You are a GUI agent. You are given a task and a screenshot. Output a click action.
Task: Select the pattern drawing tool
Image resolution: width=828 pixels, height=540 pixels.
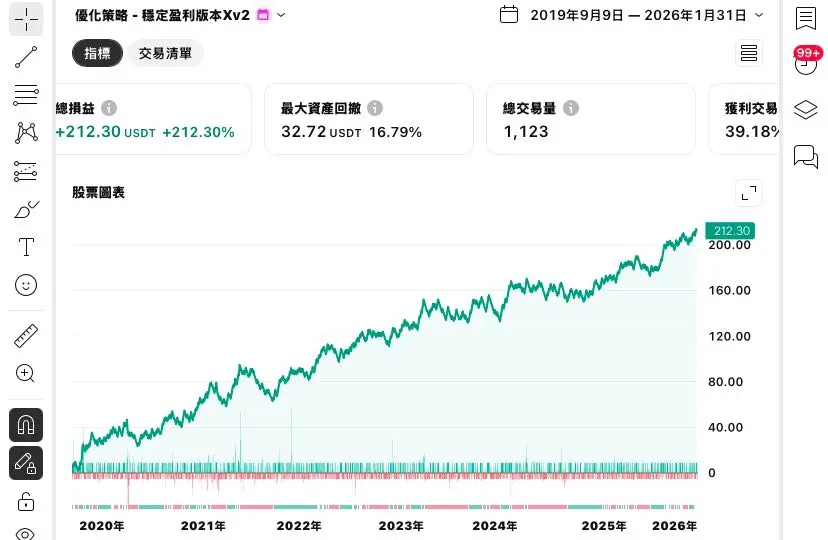coord(26,133)
